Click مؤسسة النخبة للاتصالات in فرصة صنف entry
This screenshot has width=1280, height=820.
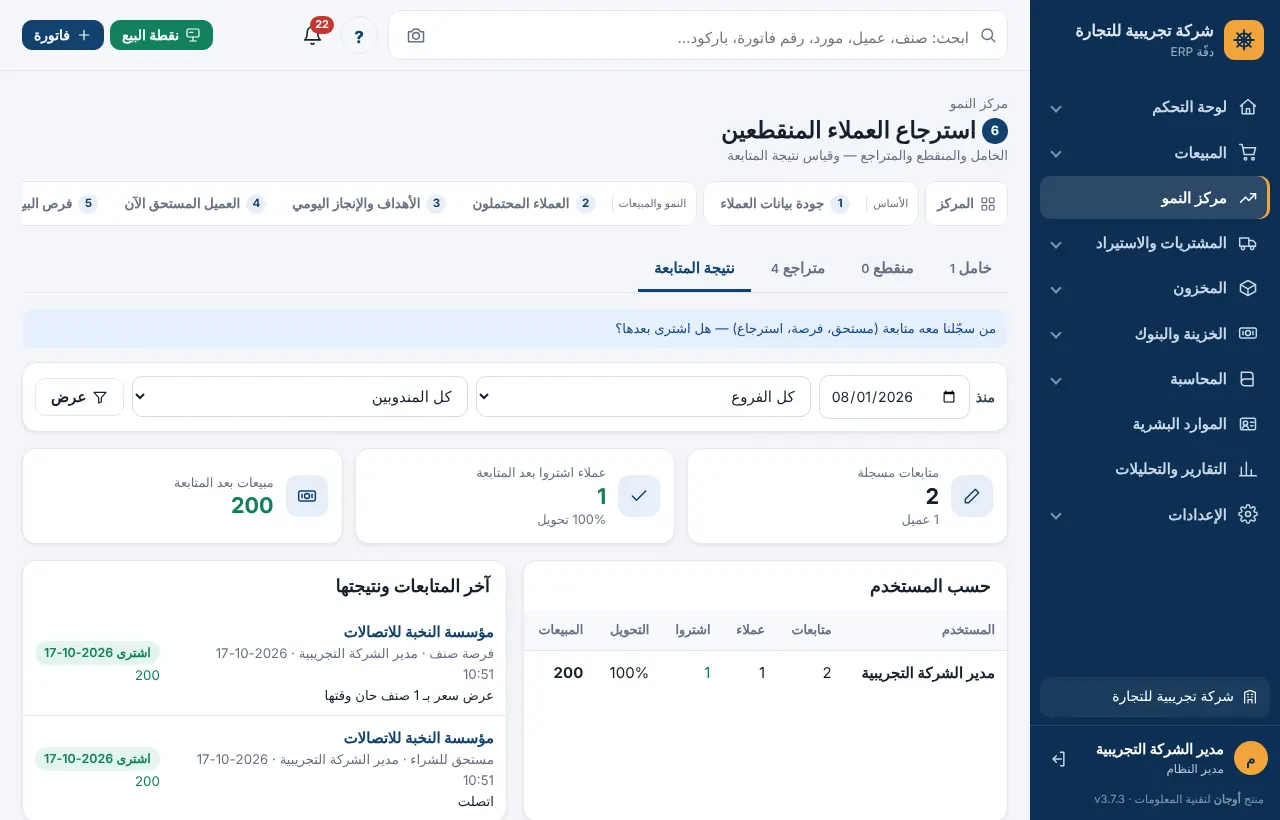pyautogui.click(x=419, y=632)
